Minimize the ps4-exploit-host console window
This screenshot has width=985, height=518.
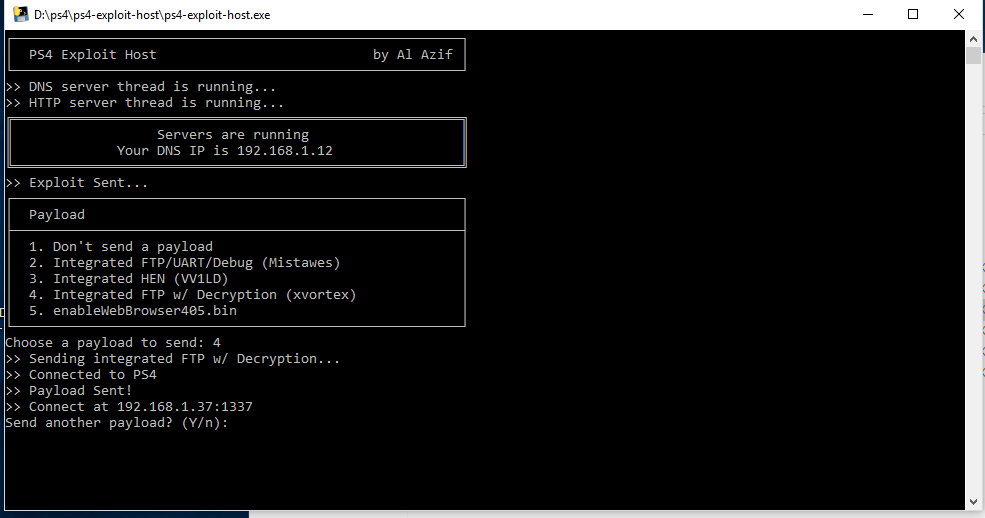point(868,14)
